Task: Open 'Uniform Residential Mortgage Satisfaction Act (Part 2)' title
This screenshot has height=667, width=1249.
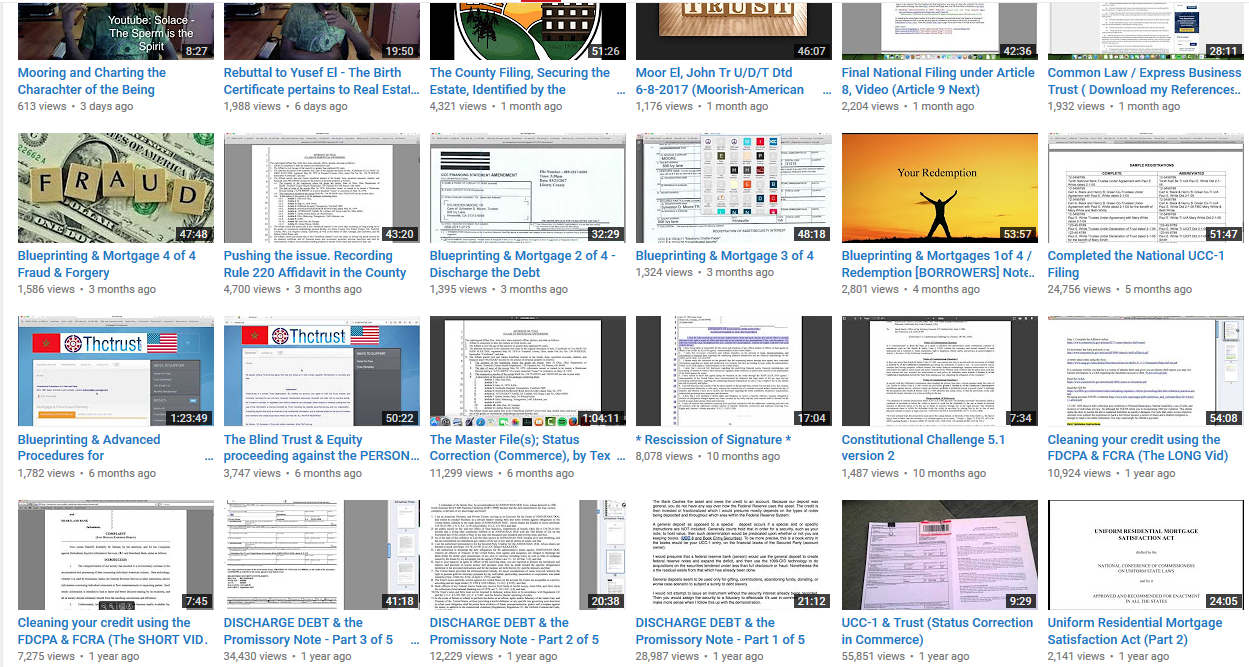Action: 1135,630
